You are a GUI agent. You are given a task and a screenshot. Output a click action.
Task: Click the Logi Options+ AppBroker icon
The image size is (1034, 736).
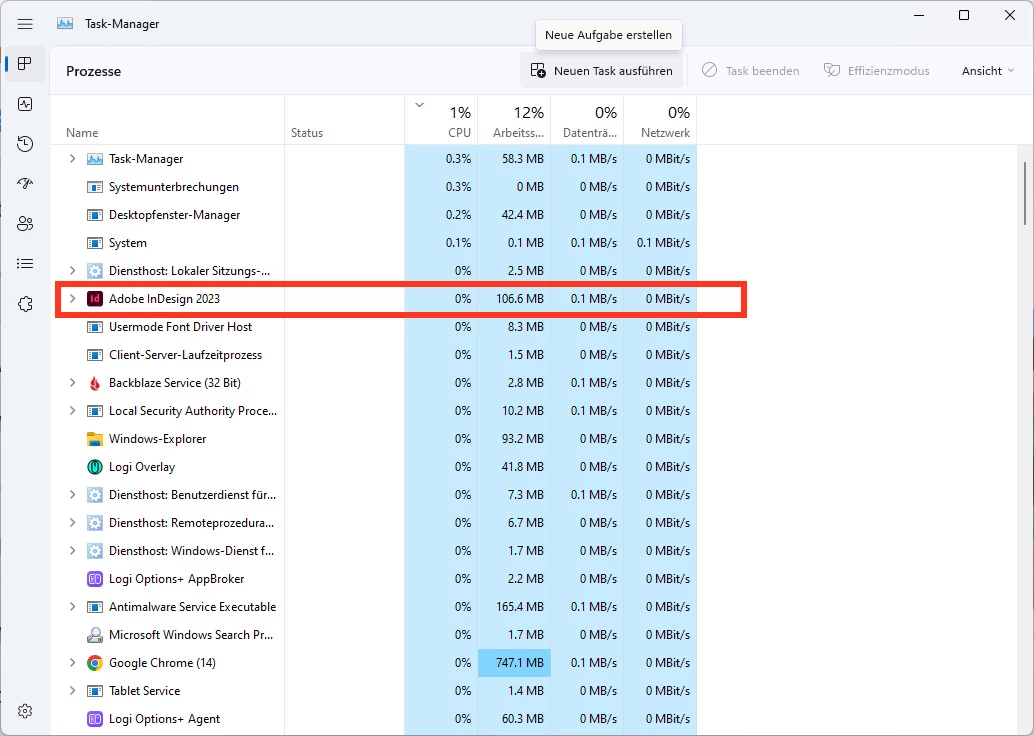(95, 579)
